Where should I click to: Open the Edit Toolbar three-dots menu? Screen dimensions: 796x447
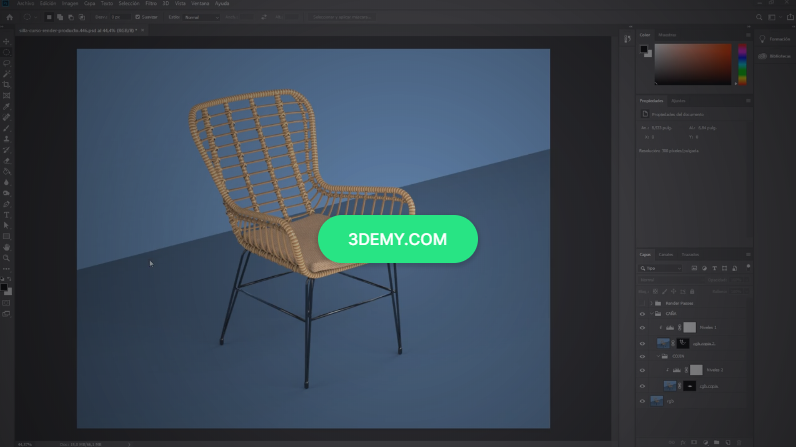click(7, 269)
